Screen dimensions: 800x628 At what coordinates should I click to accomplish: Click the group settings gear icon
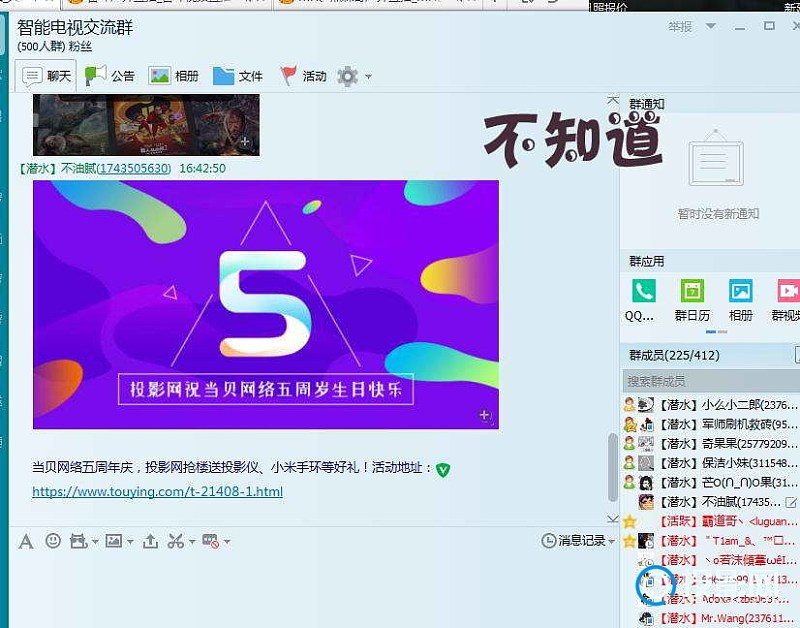[347, 77]
